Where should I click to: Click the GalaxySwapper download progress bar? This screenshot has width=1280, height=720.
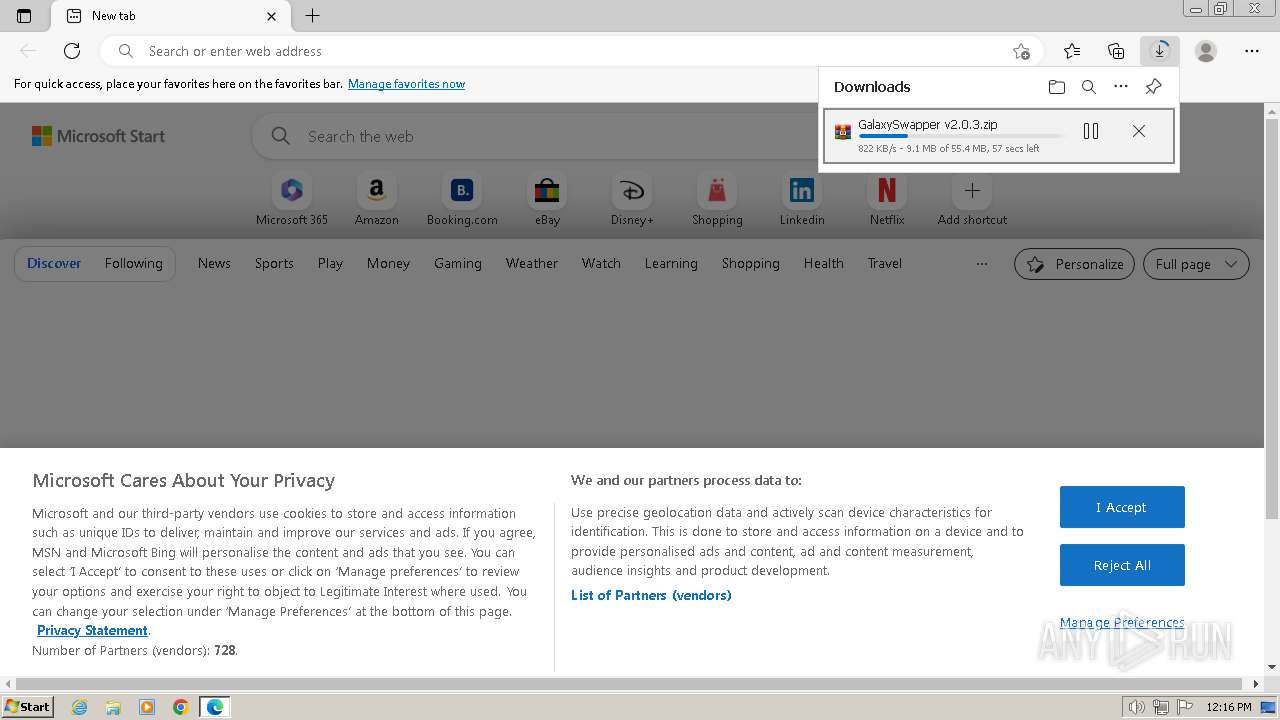(x=961, y=136)
